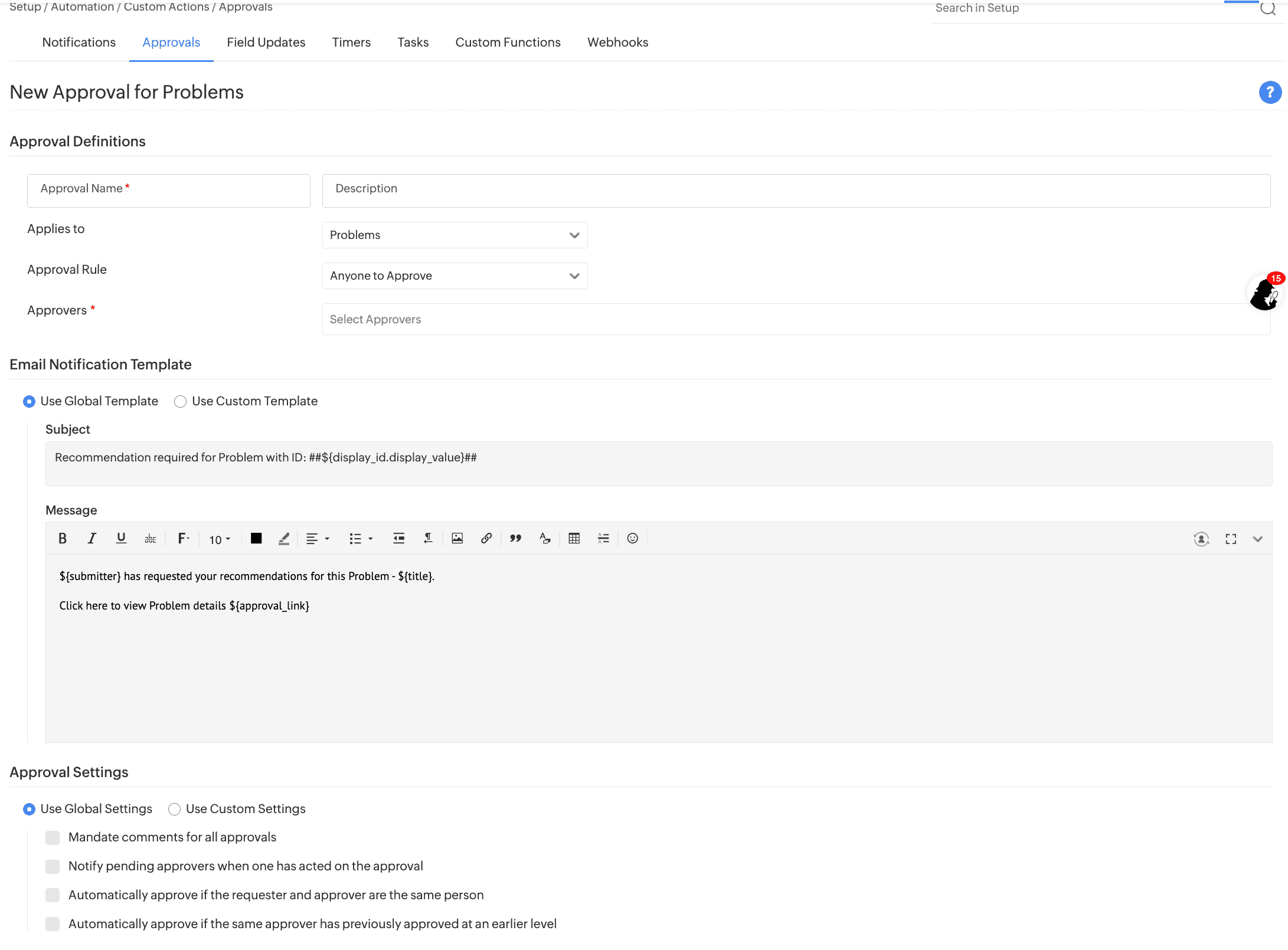Add a blockquote to the message

pyautogui.click(x=515, y=538)
